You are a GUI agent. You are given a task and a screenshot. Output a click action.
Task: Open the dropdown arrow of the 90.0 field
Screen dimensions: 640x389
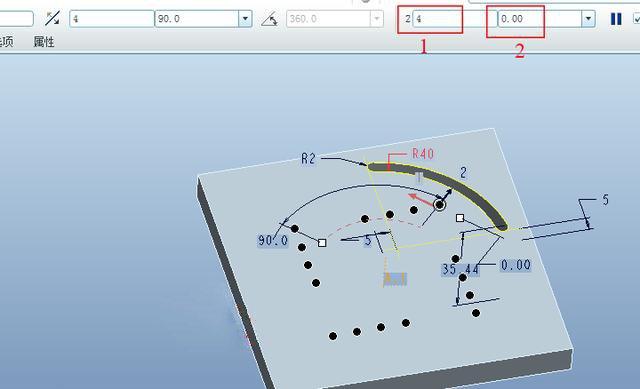(x=245, y=19)
